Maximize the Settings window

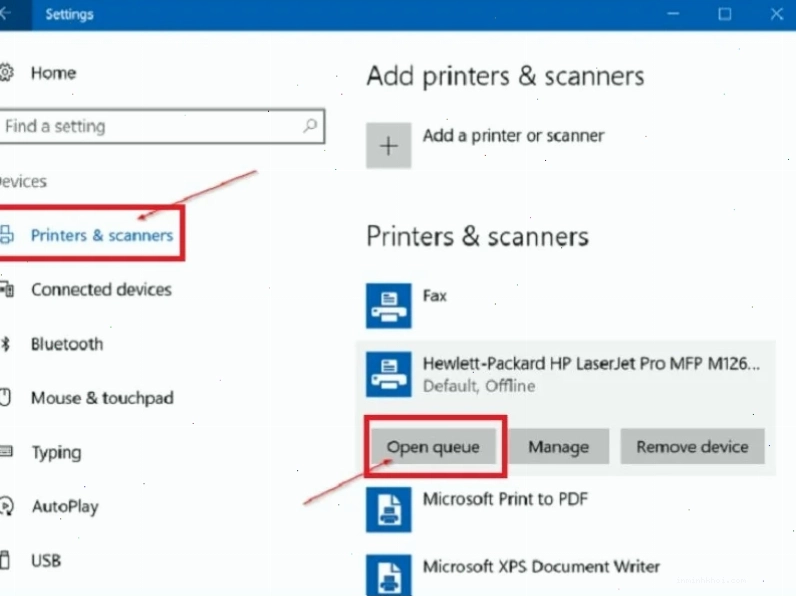(x=724, y=14)
